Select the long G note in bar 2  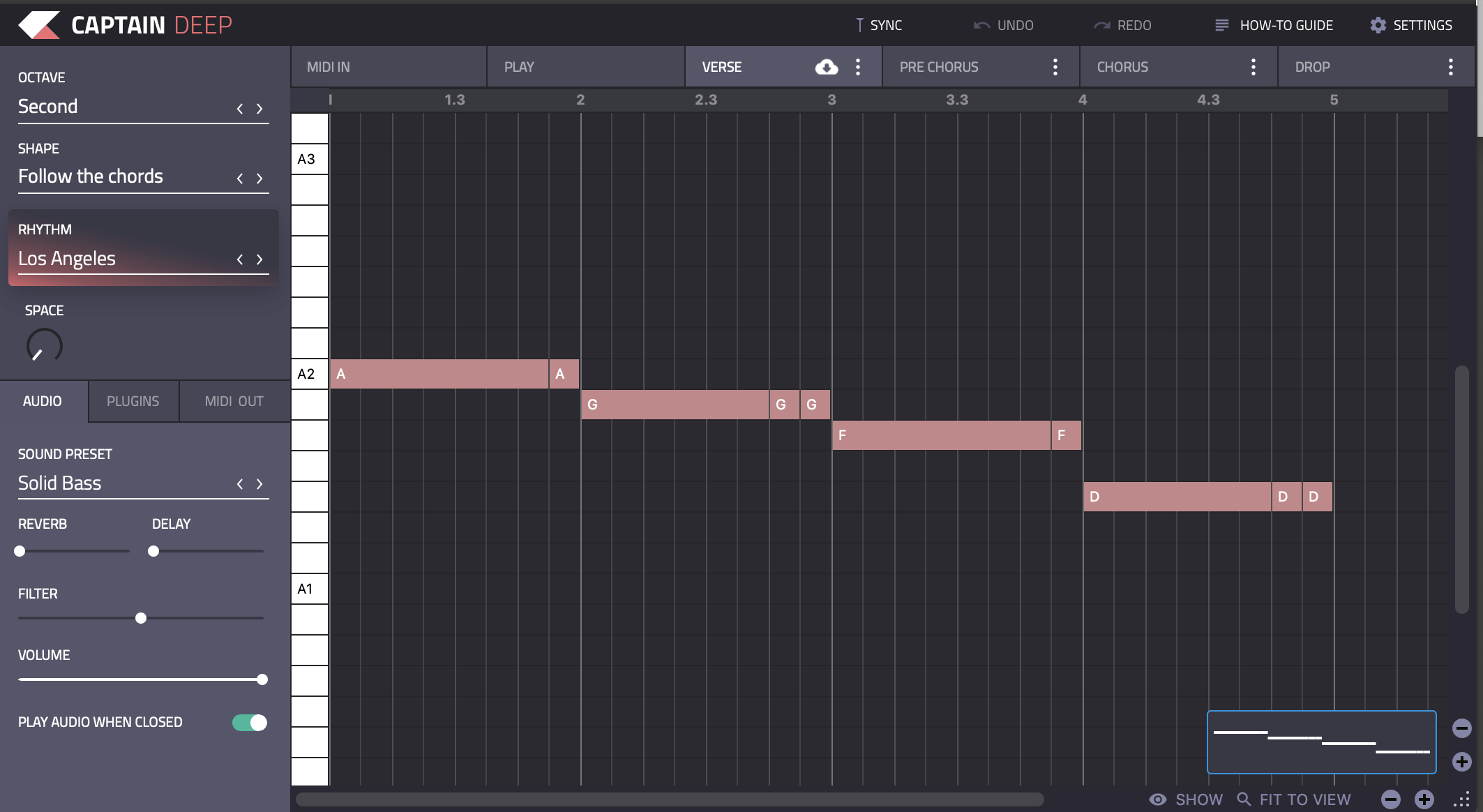[675, 405]
